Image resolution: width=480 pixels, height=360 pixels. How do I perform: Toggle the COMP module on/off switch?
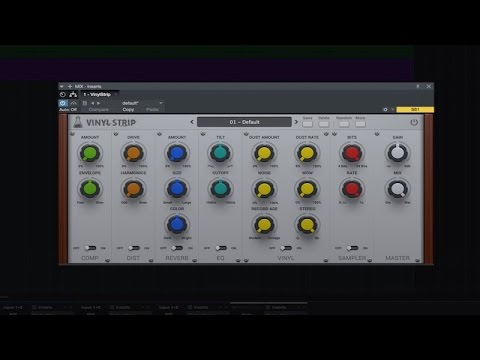click(x=90, y=248)
